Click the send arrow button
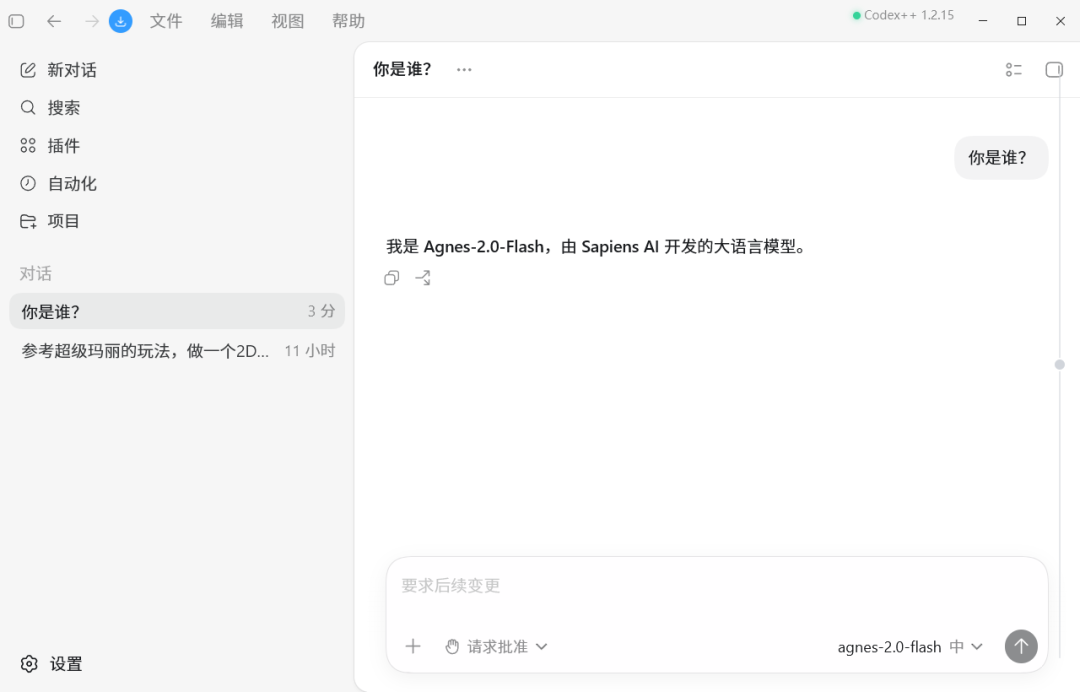Viewport: 1080px width, 692px height. coord(1021,647)
